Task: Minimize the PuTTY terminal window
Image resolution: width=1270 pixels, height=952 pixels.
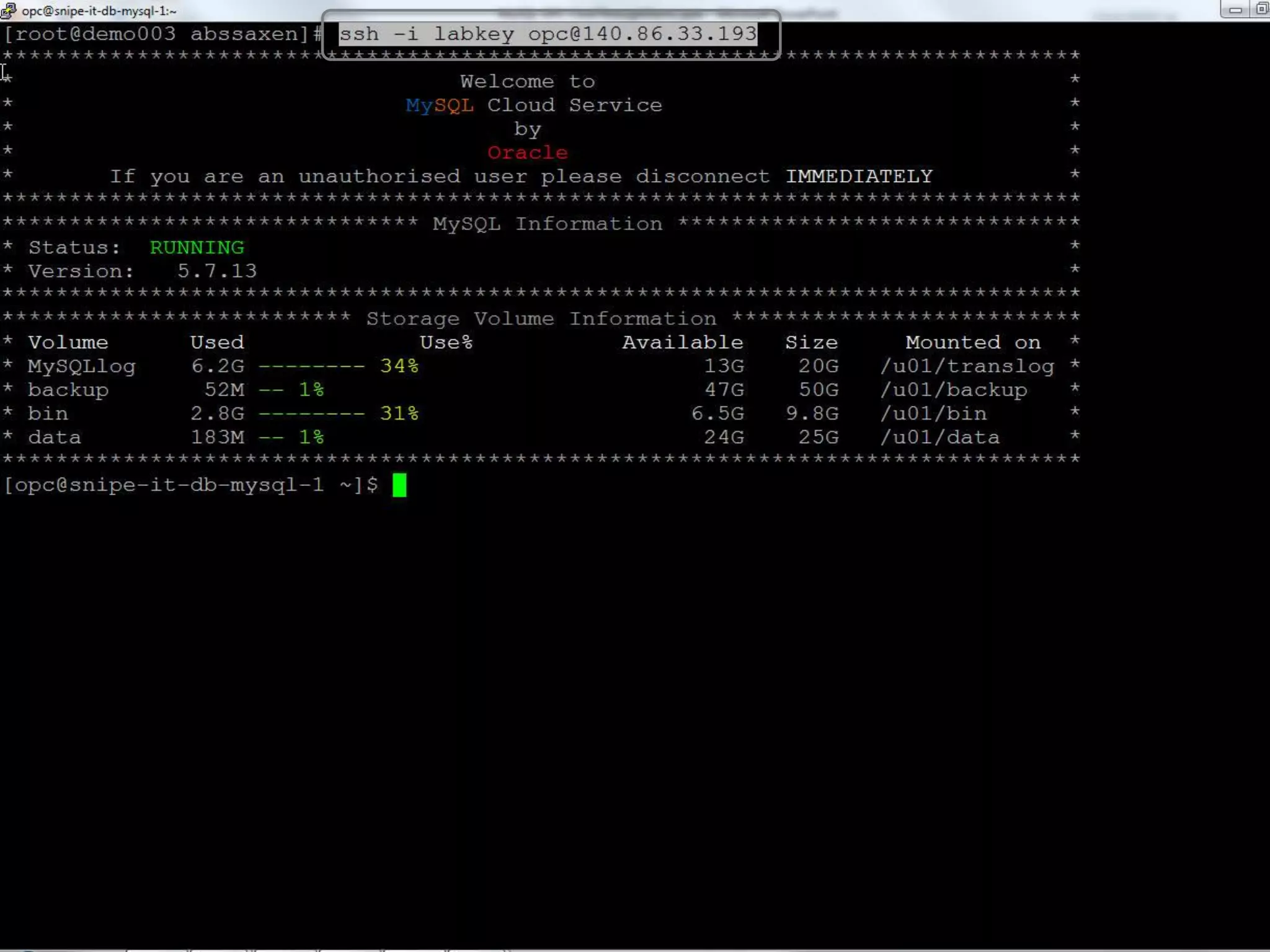Action: (x=1235, y=9)
